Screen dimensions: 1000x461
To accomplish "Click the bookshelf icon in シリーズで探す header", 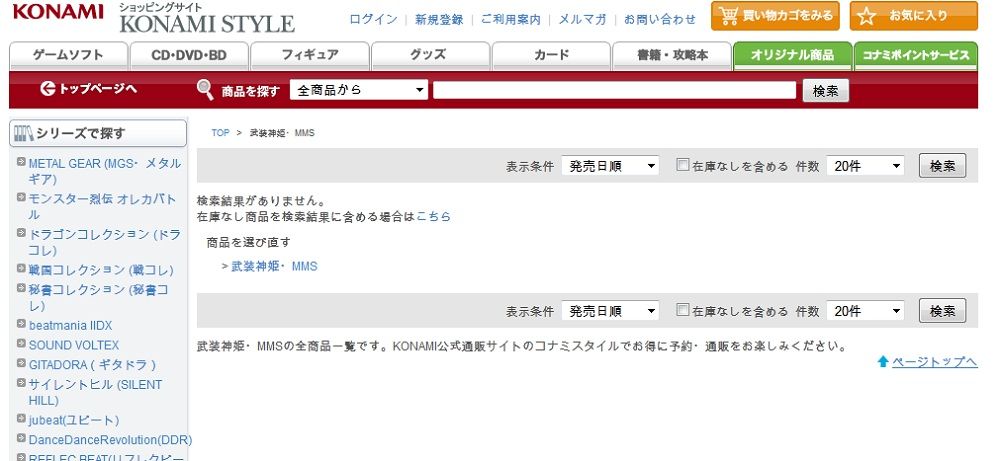I will click(24, 133).
